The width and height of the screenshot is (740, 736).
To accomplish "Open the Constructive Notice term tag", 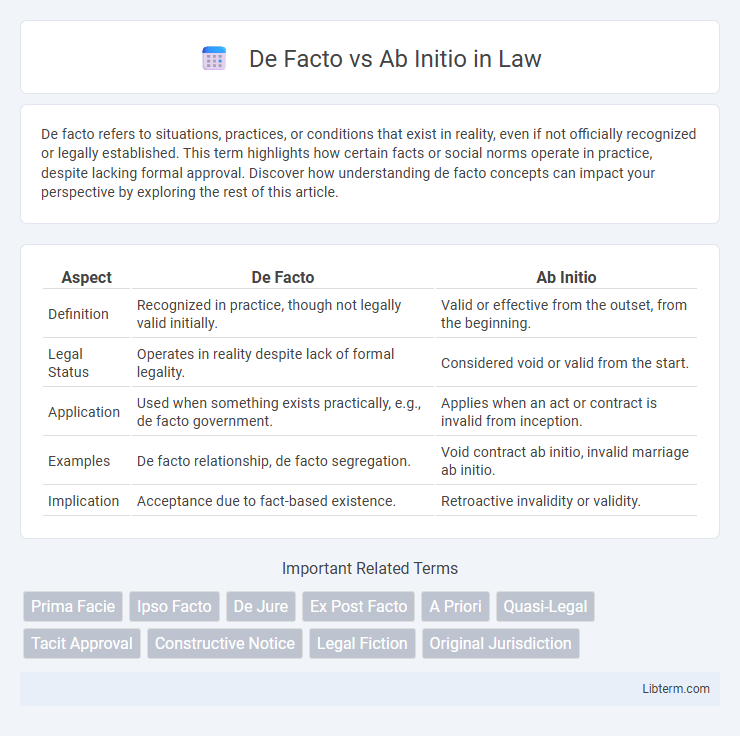I will [x=225, y=644].
